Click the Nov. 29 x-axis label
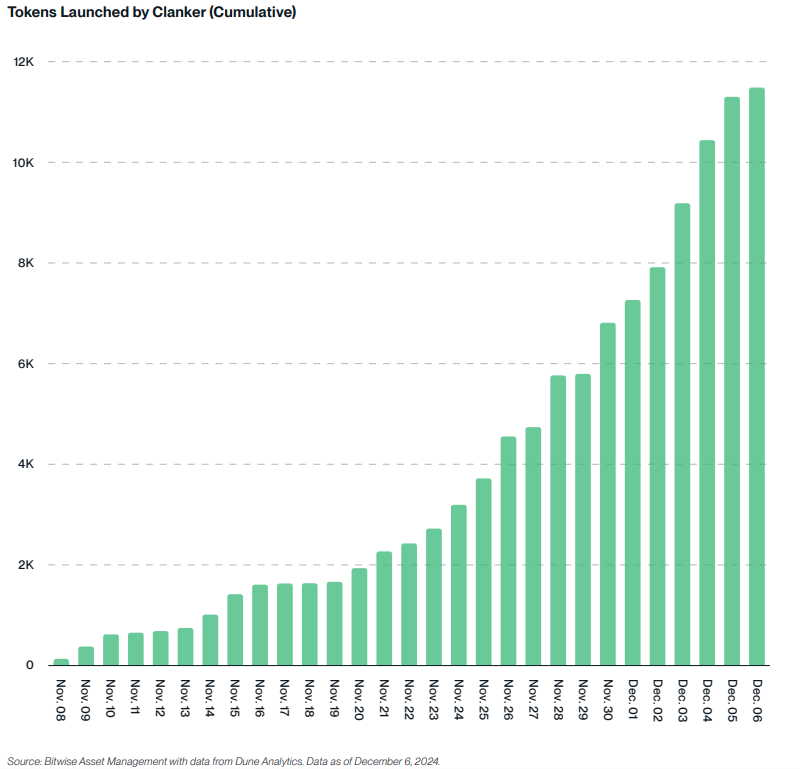This screenshot has width=800, height=769. pos(583,700)
